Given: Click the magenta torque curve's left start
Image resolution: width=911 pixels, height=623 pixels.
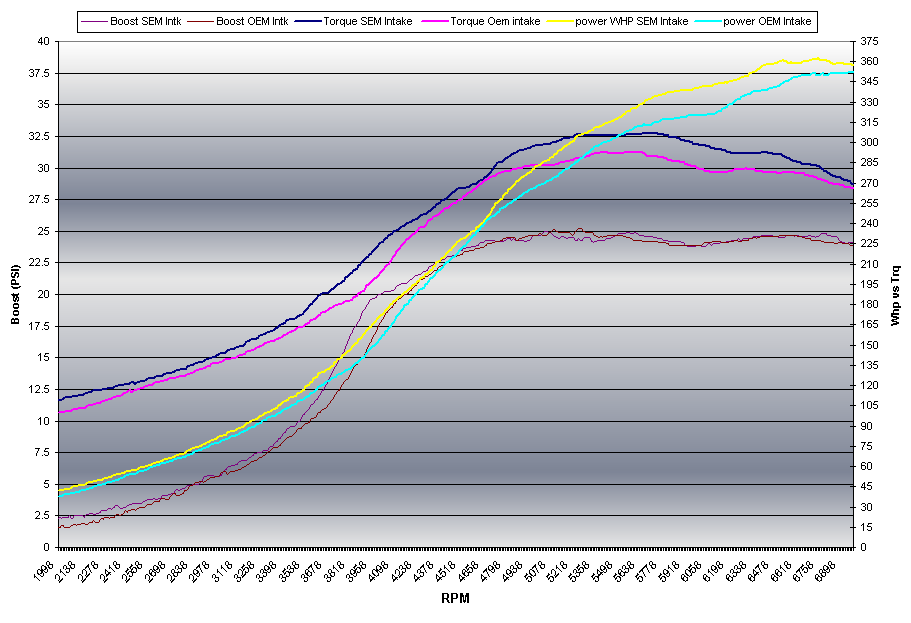Looking at the screenshot, I should tap(62, 411).
